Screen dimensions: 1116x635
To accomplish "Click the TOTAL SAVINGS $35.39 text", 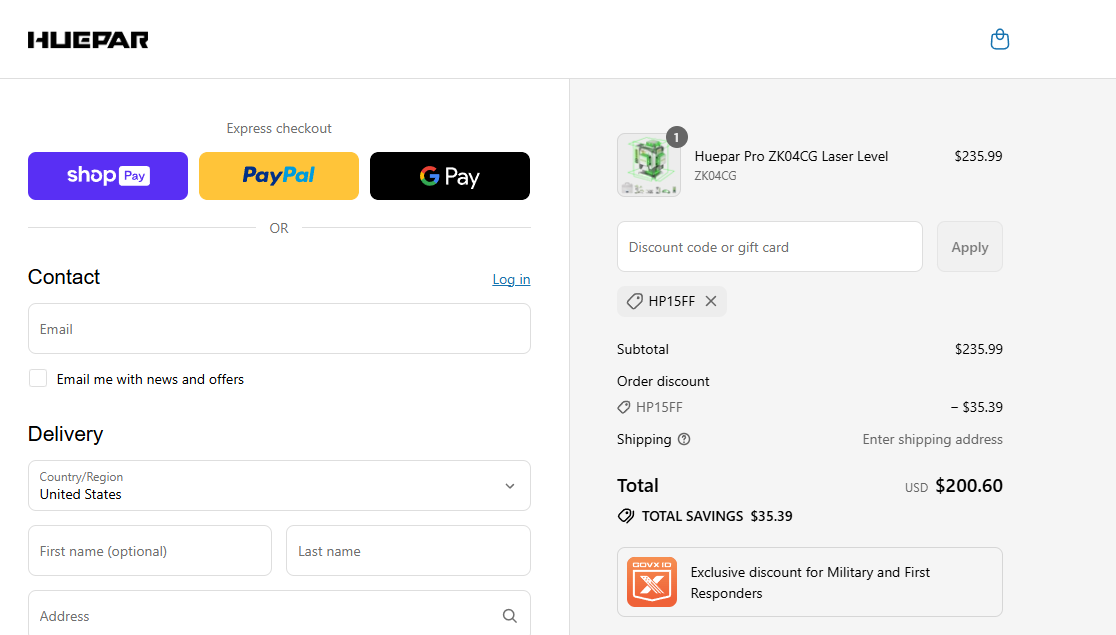I will 717,516.
